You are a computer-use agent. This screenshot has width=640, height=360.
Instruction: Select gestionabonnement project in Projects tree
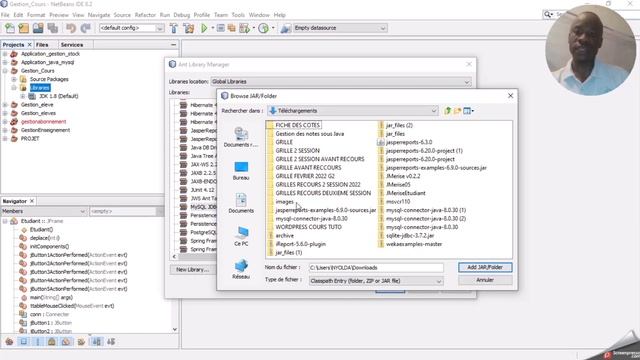point(43,122)
